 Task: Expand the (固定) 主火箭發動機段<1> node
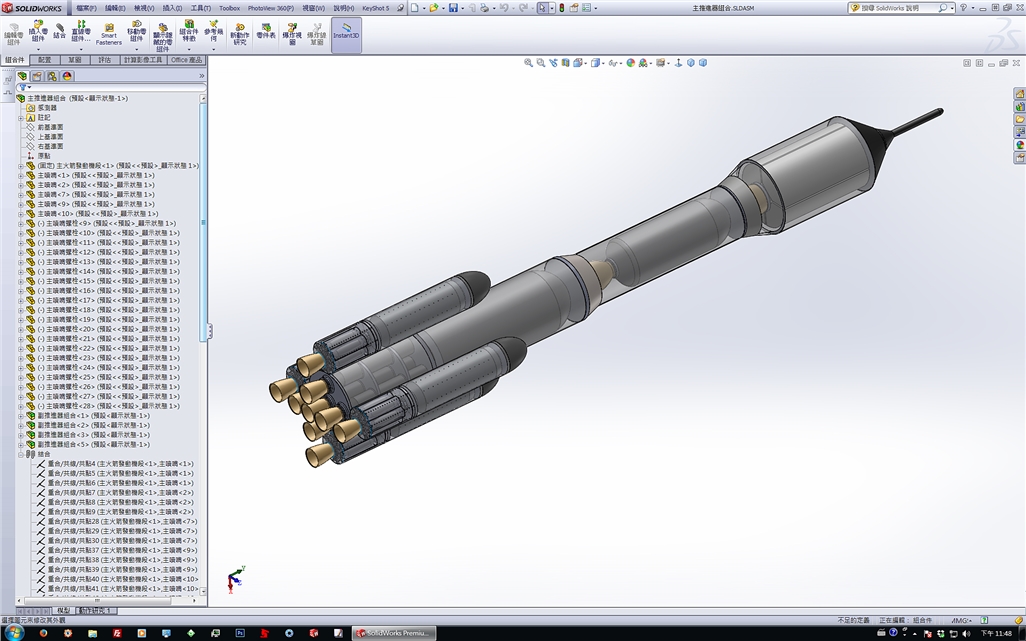click(x=21, y=166)
